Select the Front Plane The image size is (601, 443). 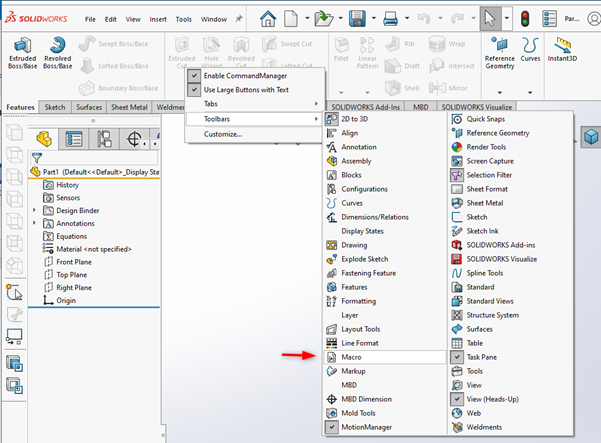tap(68, 262)
